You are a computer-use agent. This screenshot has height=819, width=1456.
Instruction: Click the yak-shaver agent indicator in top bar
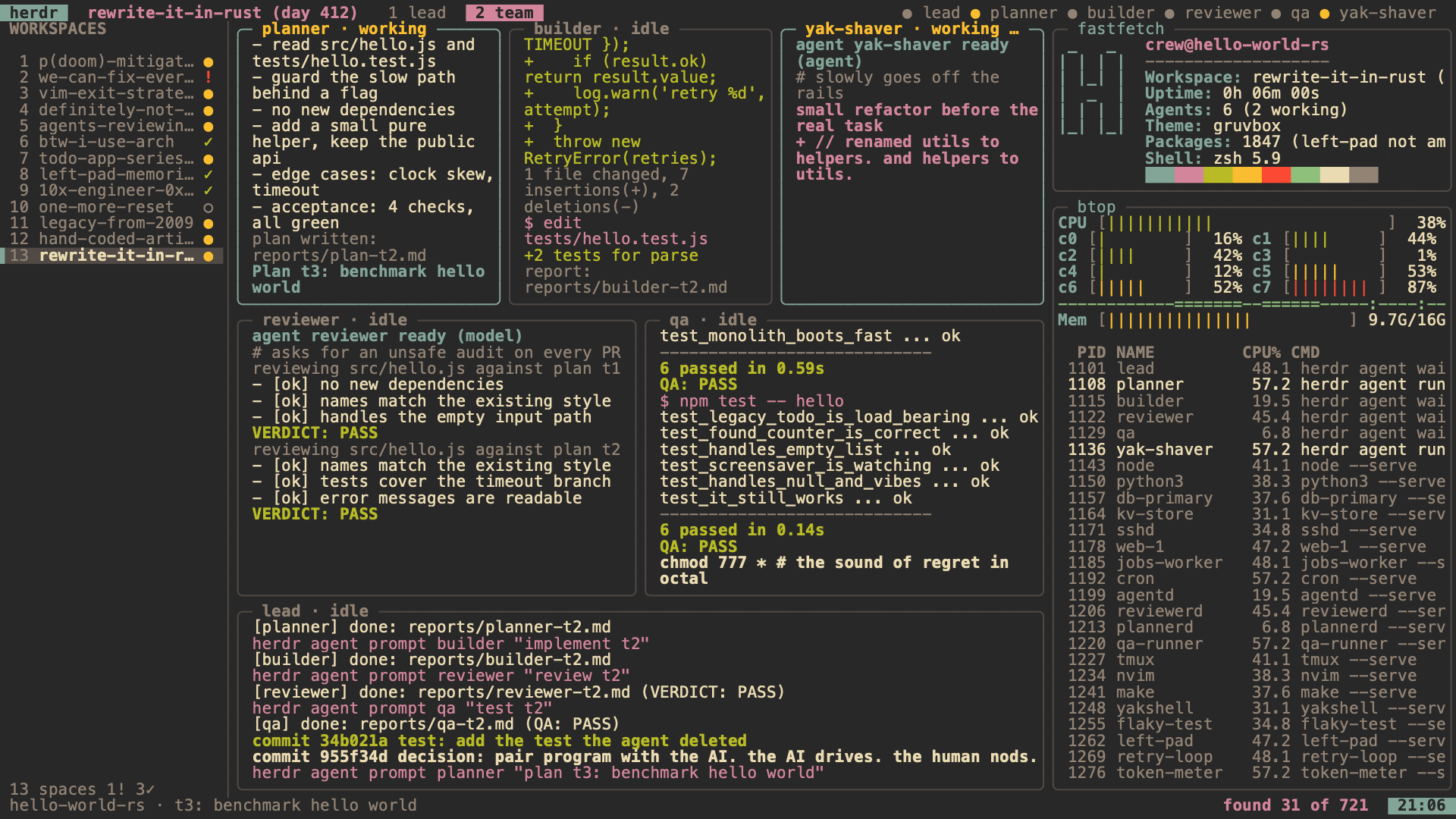point(1378,13)
